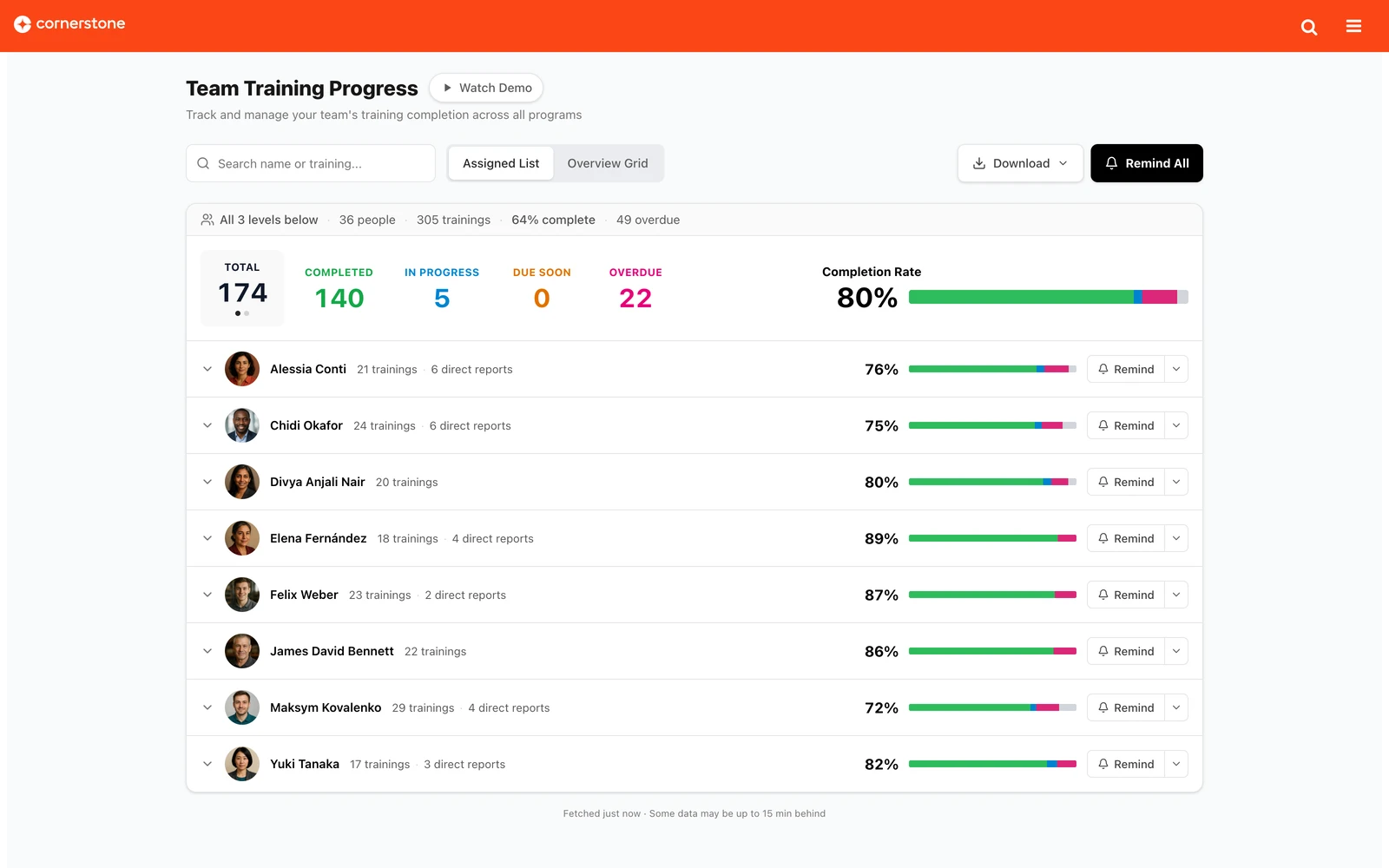Image resolution: width=1389 pixels, height=868 pixels.
Task: Click the COMPLETED 140 stat
Action: point(339,289)
